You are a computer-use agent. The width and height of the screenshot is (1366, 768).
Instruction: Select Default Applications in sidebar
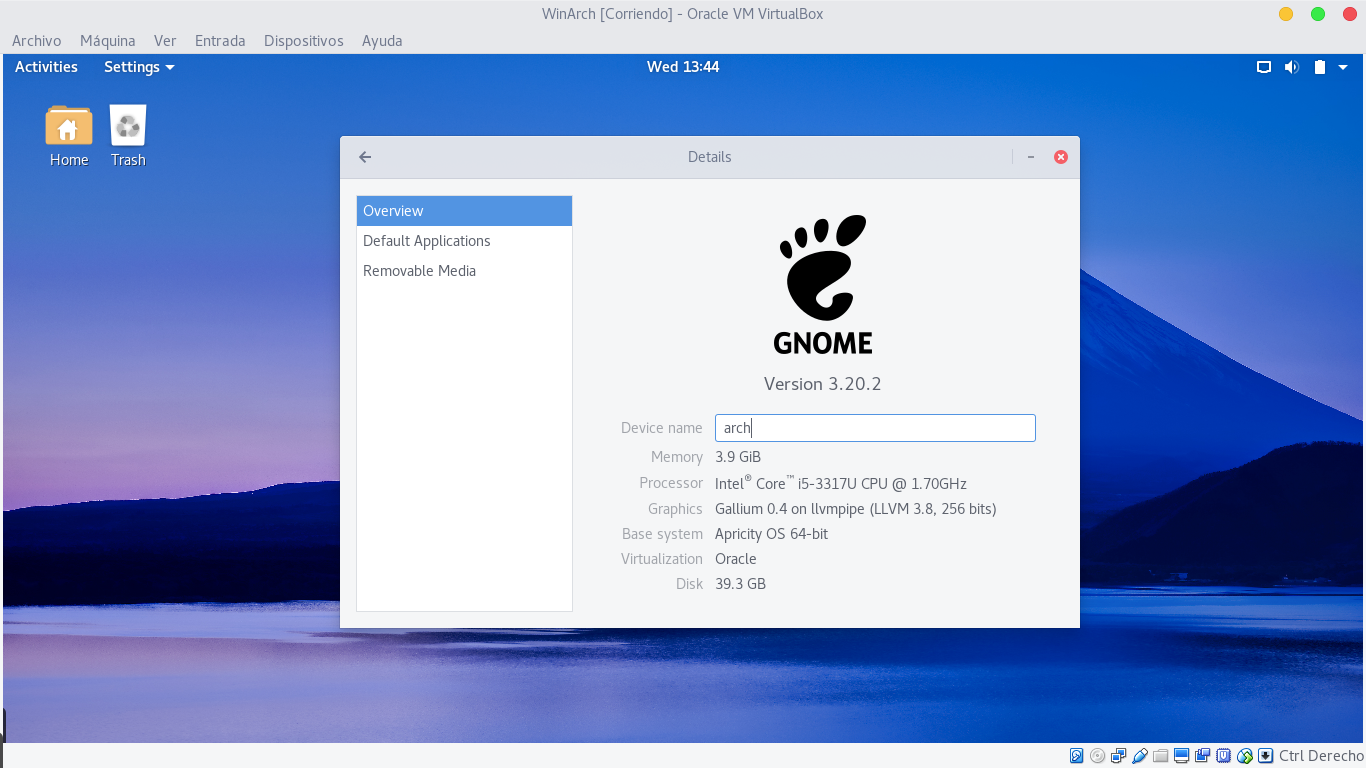point(464,241)
